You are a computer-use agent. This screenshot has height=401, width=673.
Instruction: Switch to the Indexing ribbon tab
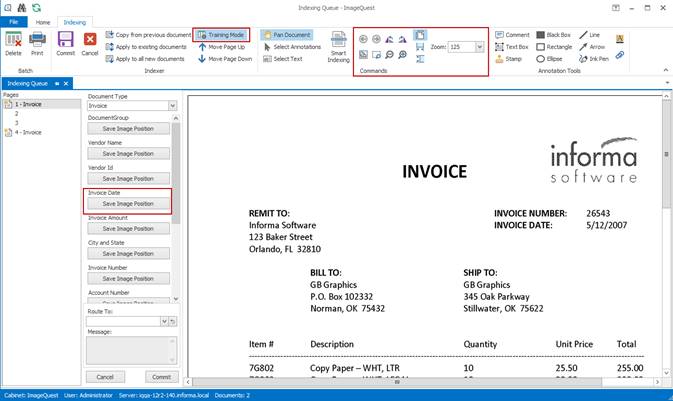click(75, 22)
